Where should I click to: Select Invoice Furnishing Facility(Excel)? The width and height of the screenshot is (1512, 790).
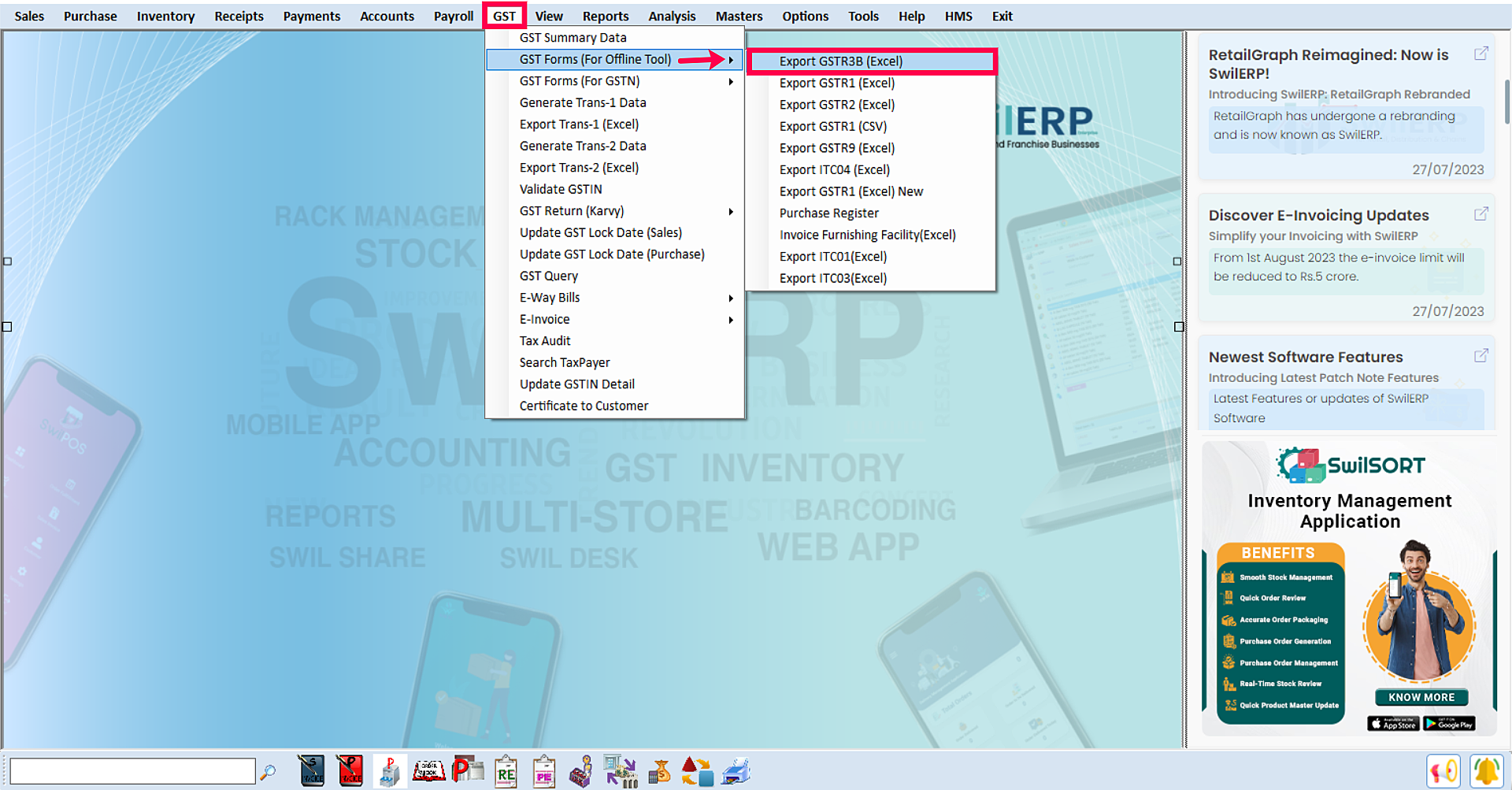click(871, 235)
